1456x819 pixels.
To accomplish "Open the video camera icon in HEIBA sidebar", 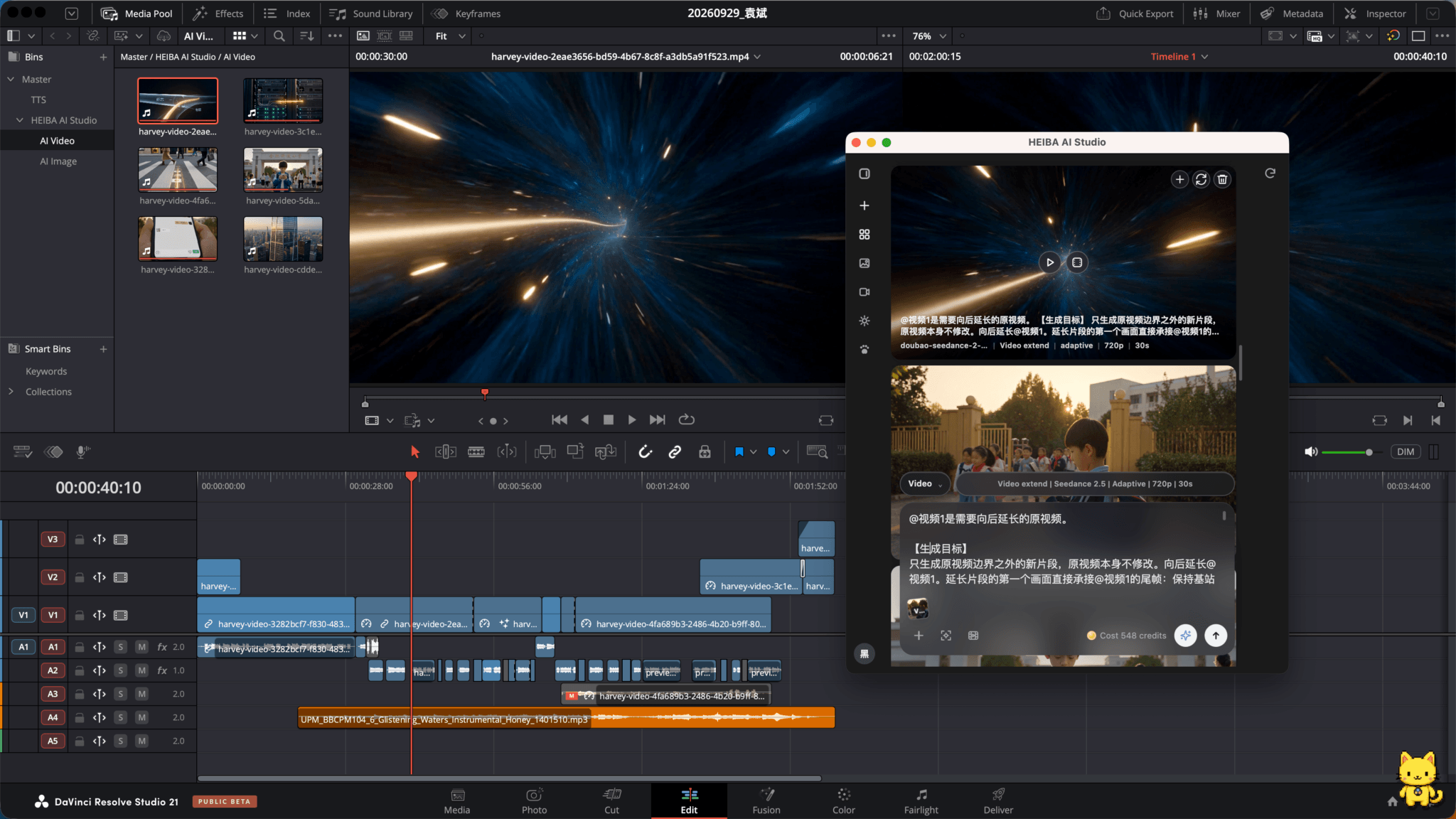I will 864,292.
